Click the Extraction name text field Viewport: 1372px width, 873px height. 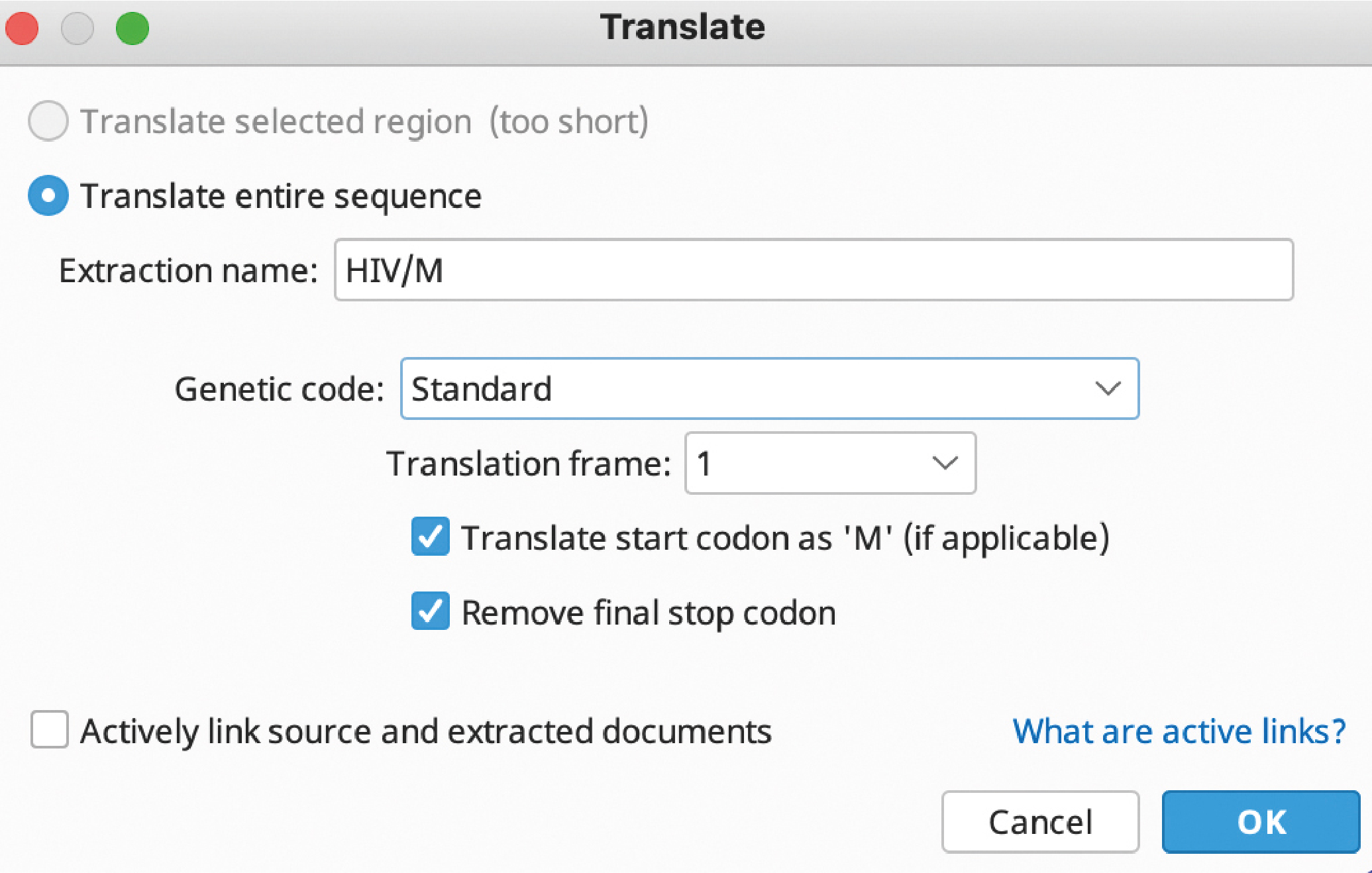(814, 270)
